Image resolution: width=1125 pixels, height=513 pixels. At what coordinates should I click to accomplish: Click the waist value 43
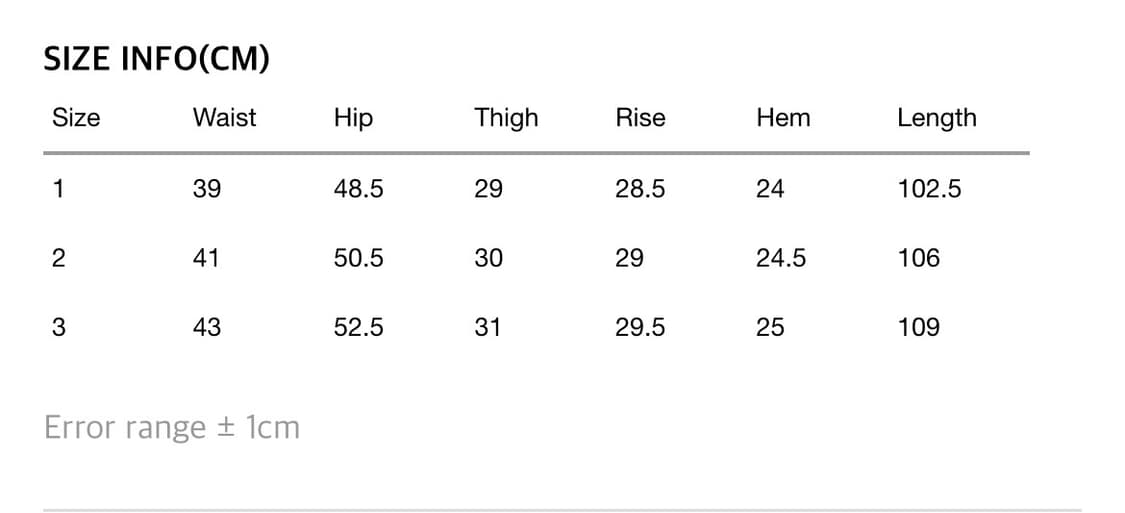(x=207, y=327)
